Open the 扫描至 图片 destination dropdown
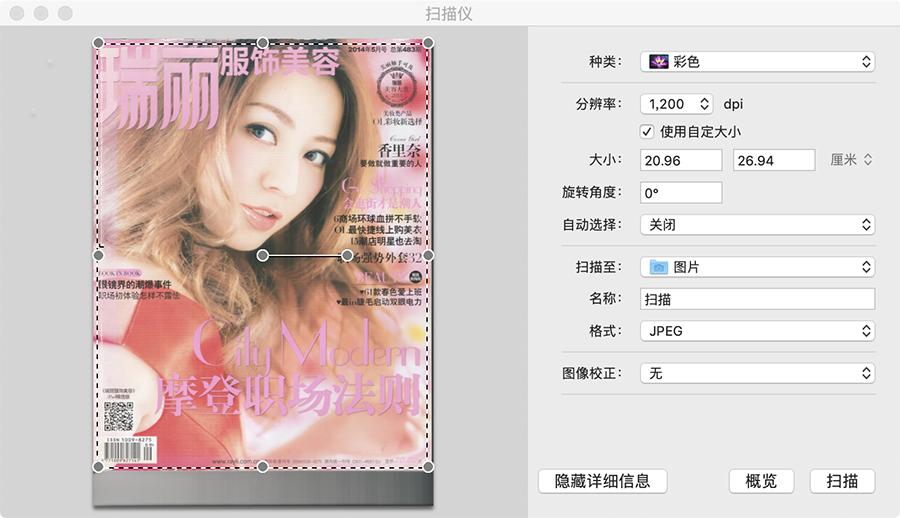 pos(757,267)
